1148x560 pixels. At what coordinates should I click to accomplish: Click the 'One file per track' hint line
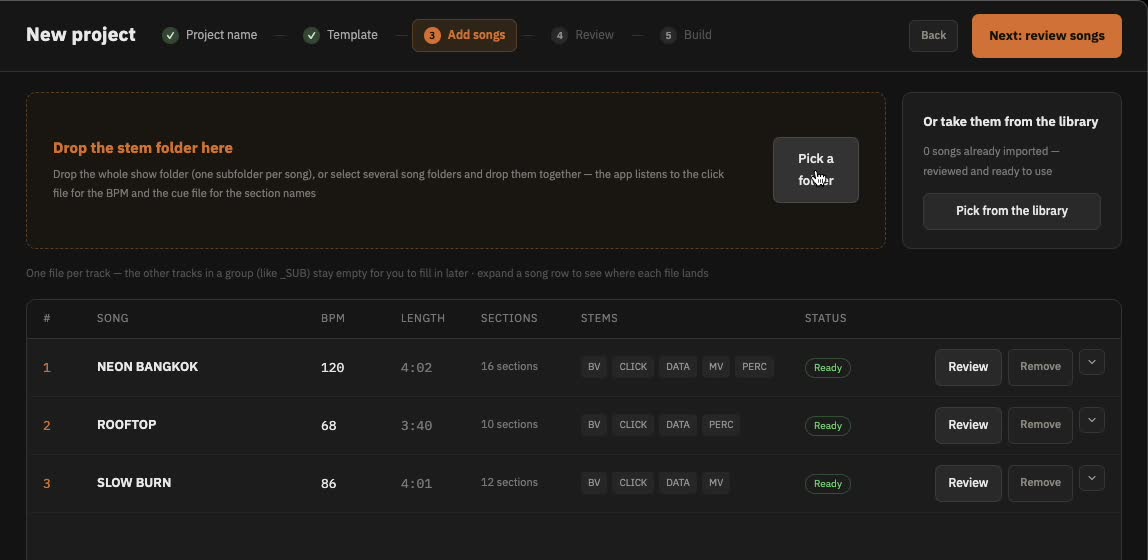(x=367, y=273)
